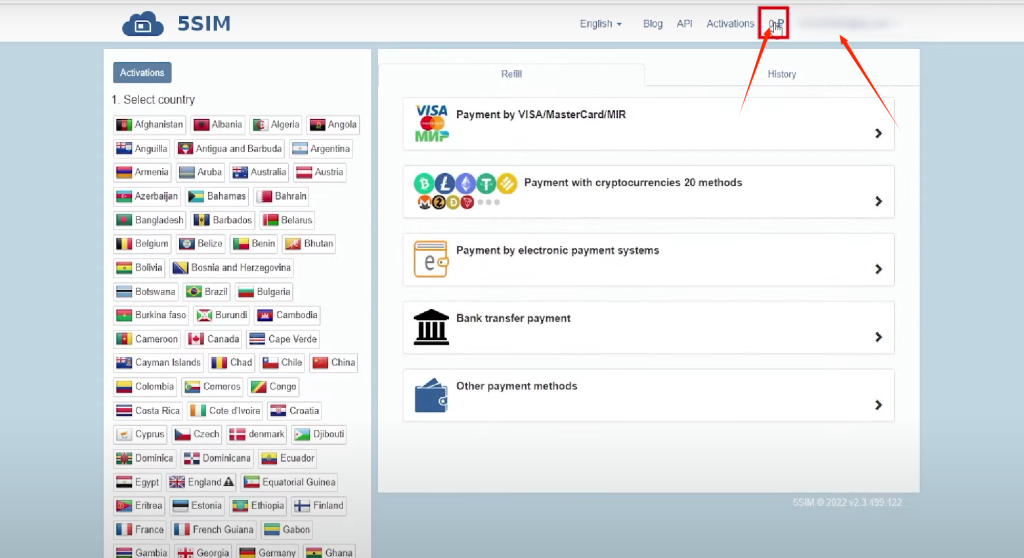The width and height of the screenshot is (1024, 558).
Task: Click the Estonia flag icon
Action: [x=180, y=506]
